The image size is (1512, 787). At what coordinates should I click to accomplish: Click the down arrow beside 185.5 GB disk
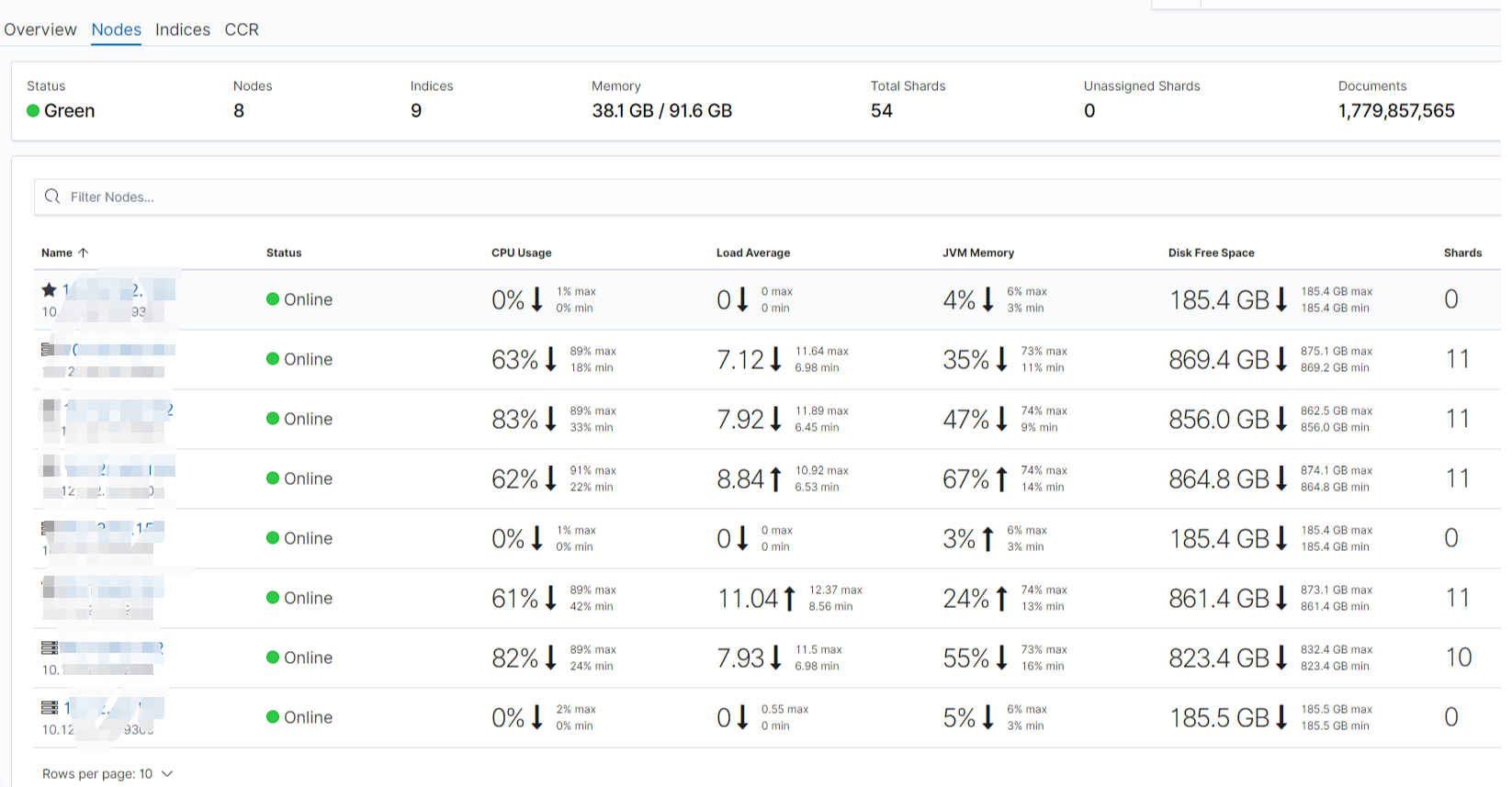pos(1281,717)
